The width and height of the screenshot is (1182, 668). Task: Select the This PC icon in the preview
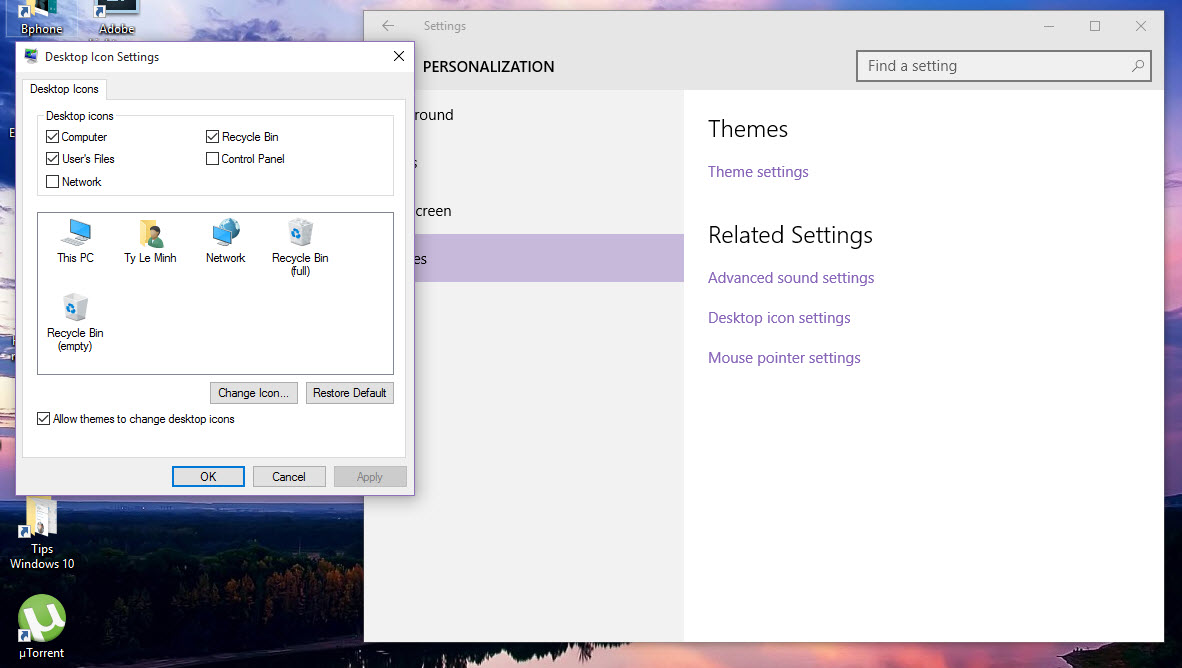click(x=74, y=240)
